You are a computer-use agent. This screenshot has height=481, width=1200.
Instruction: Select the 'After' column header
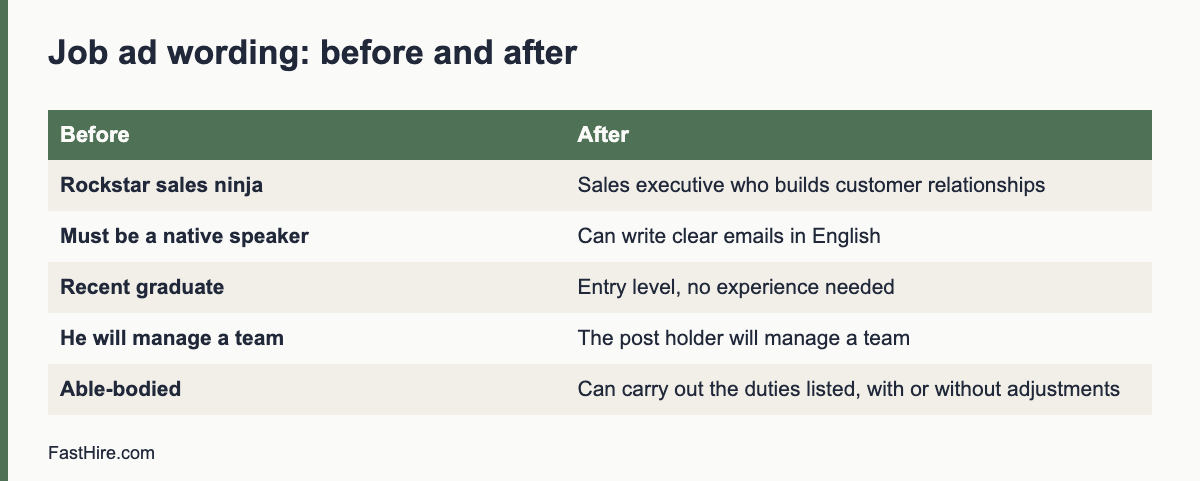click(858, 135)
